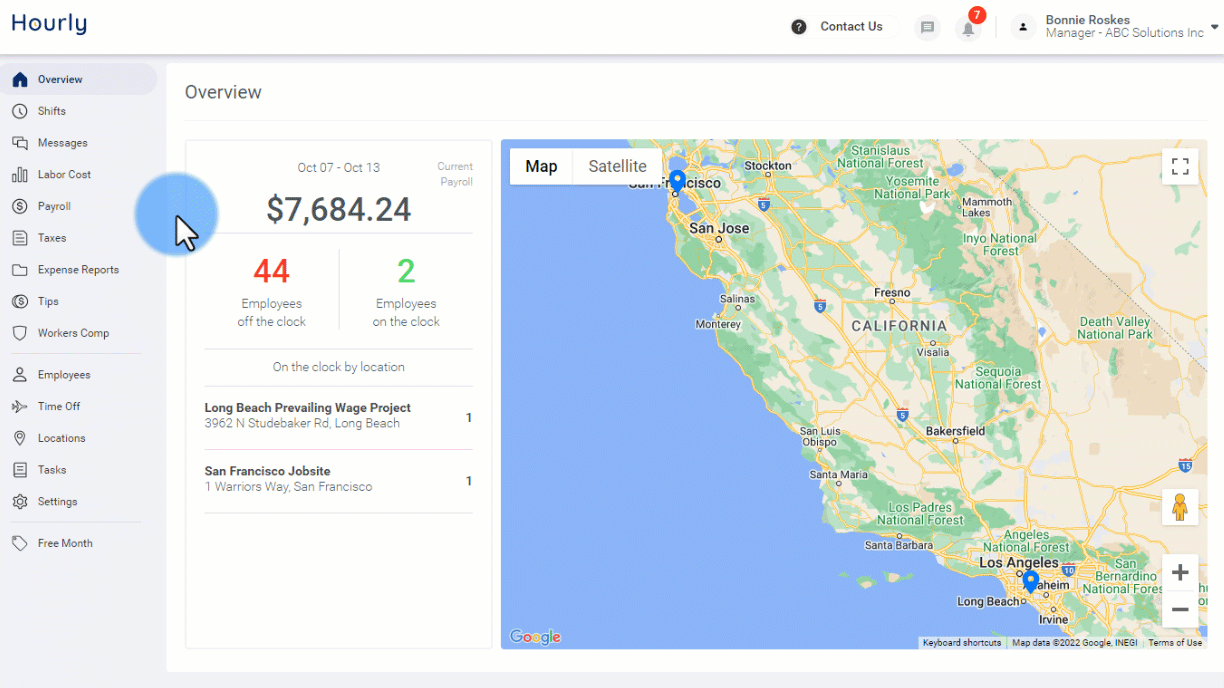This screenshot has width=1224, height=688.
Task: Click the Overview page heading
Action: click(223, 92)
